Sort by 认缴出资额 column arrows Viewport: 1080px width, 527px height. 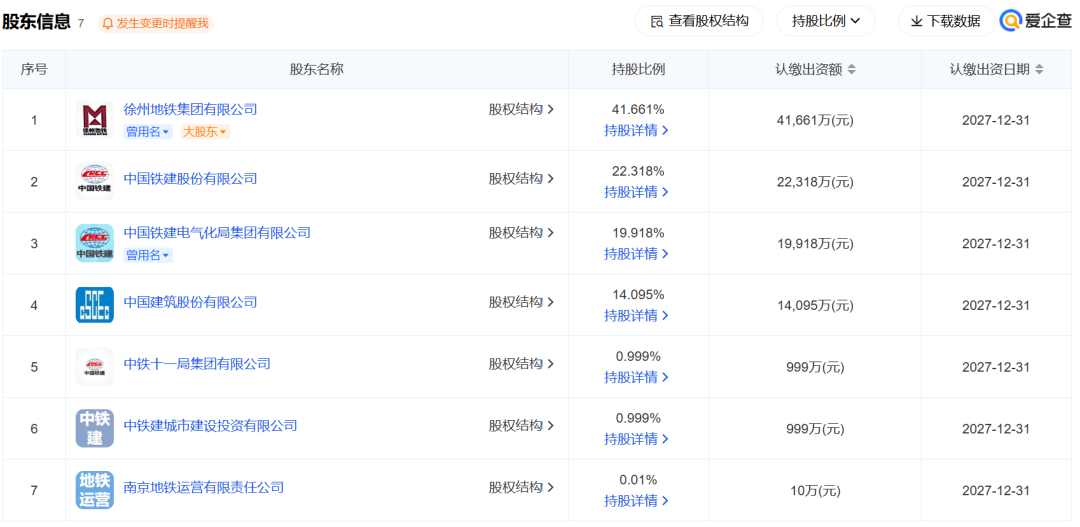point(852,69)
